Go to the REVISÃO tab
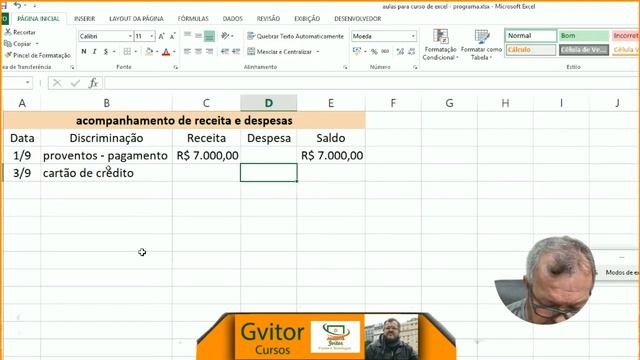 268,19
